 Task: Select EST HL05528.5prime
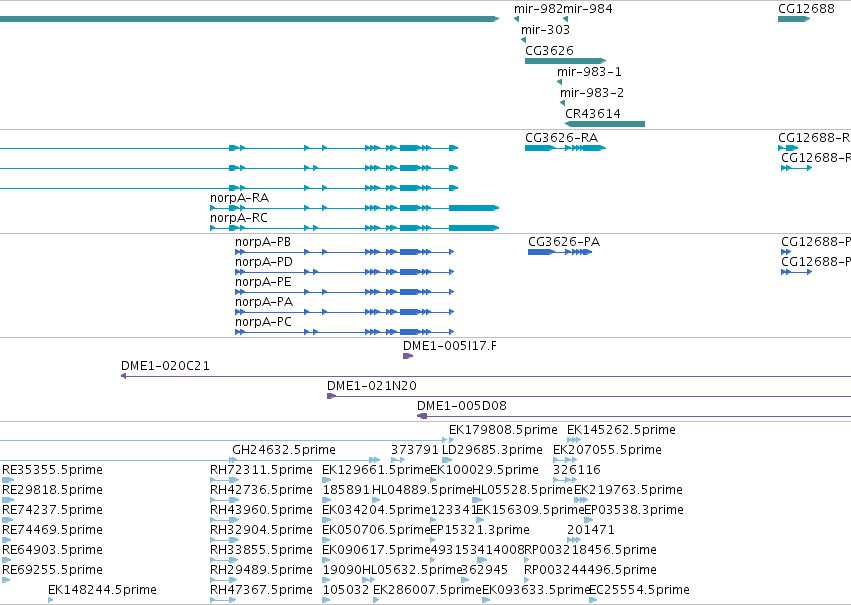tap(523, 491)
